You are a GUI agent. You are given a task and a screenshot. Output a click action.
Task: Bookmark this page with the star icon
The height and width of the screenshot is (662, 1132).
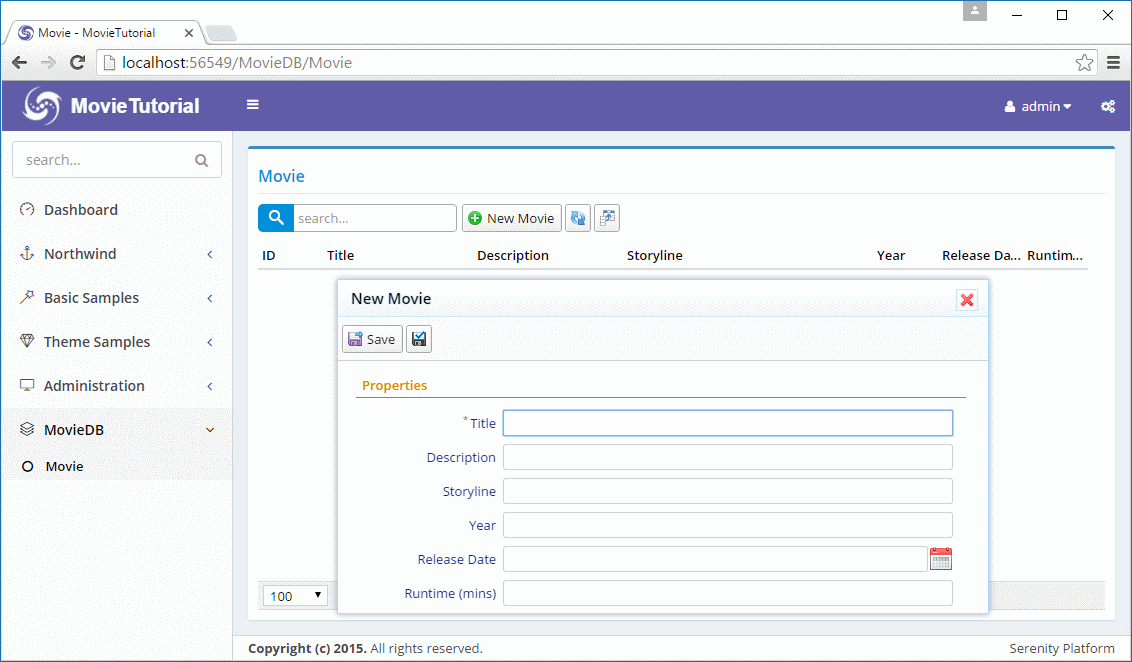[1084, 63]
